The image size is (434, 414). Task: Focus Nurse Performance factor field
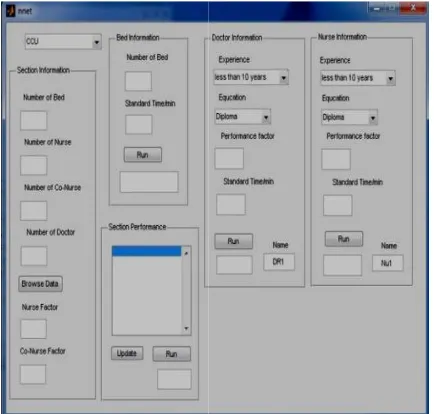[x=336, y=159]
